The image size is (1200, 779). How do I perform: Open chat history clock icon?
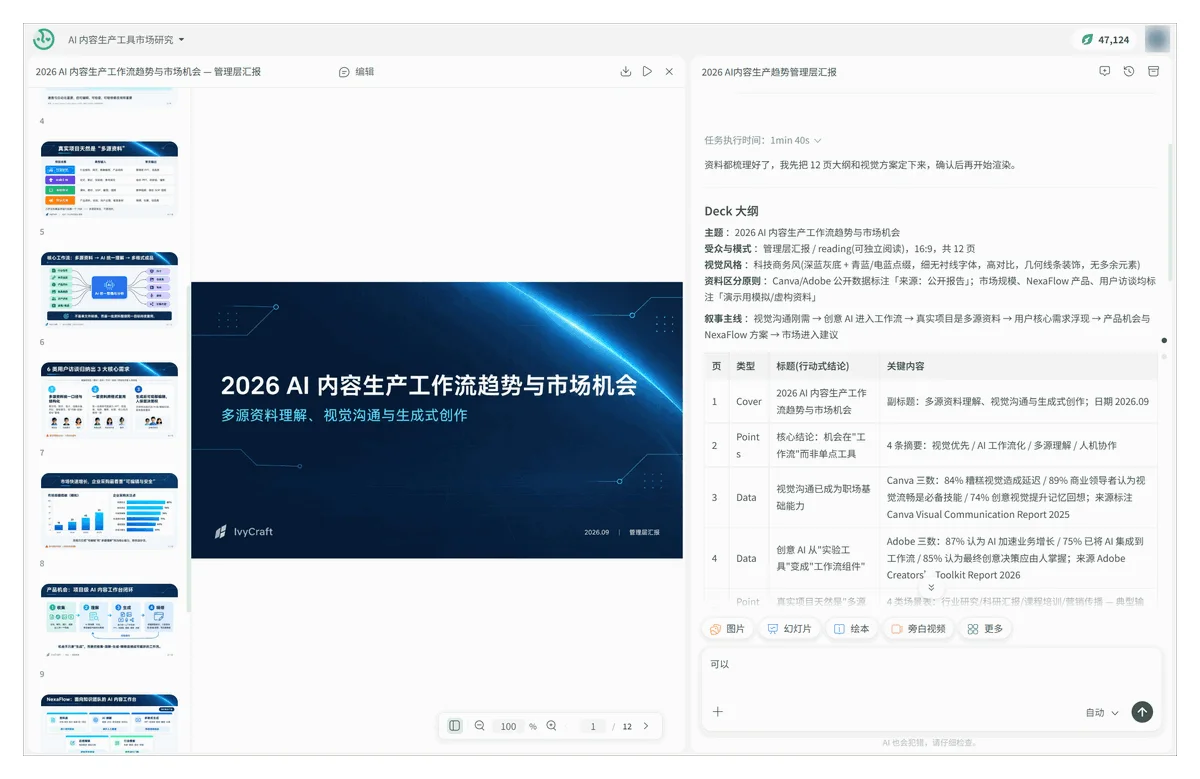click(x=1129, y=72)
